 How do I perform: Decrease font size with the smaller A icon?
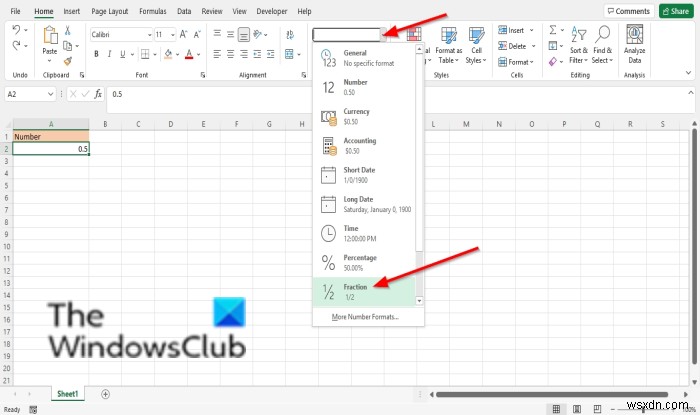point(197,34)
